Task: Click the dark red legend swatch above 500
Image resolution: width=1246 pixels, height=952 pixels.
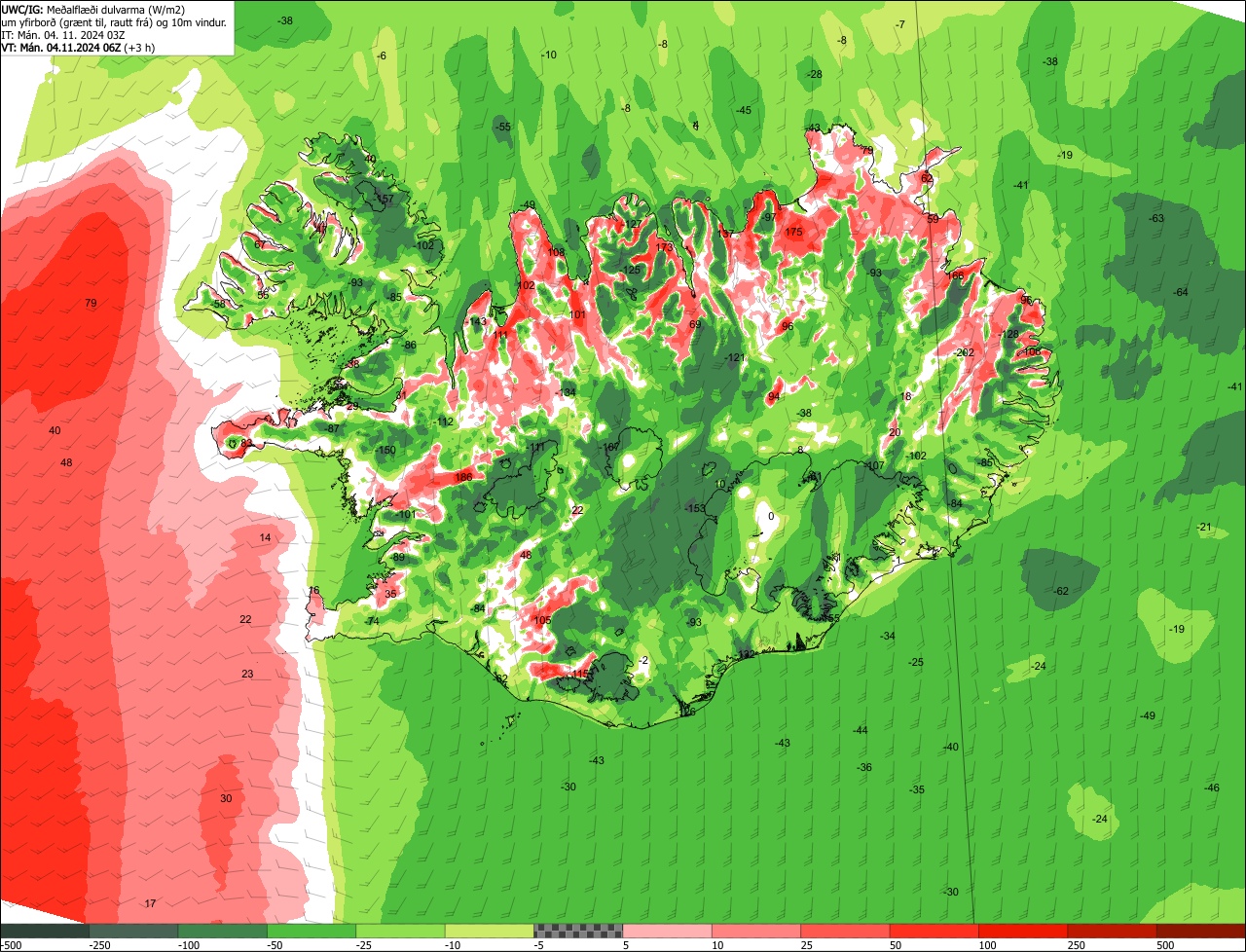Action: pyautogui.click(x=1201, y=932)
